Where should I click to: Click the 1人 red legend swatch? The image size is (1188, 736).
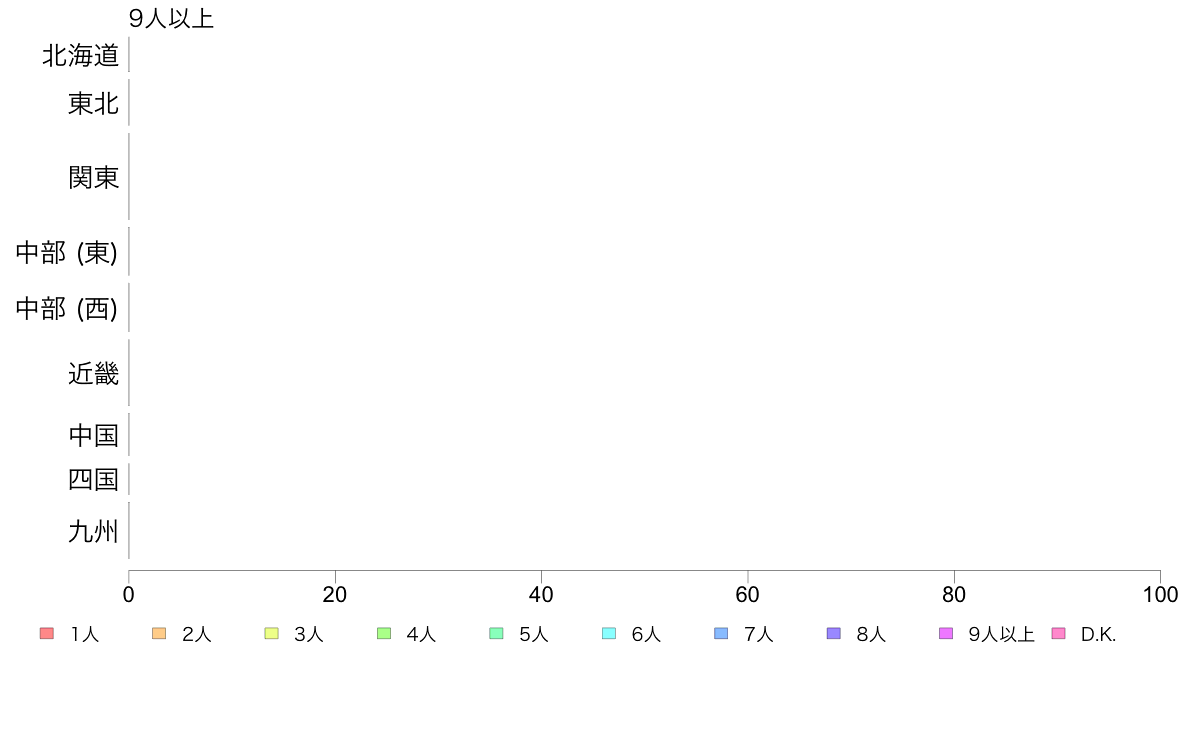(46, 634)
